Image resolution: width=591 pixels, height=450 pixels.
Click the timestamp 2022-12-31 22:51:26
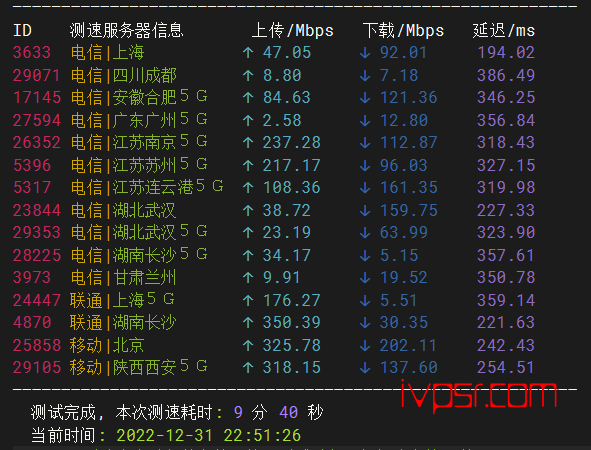tap(209, 436)
